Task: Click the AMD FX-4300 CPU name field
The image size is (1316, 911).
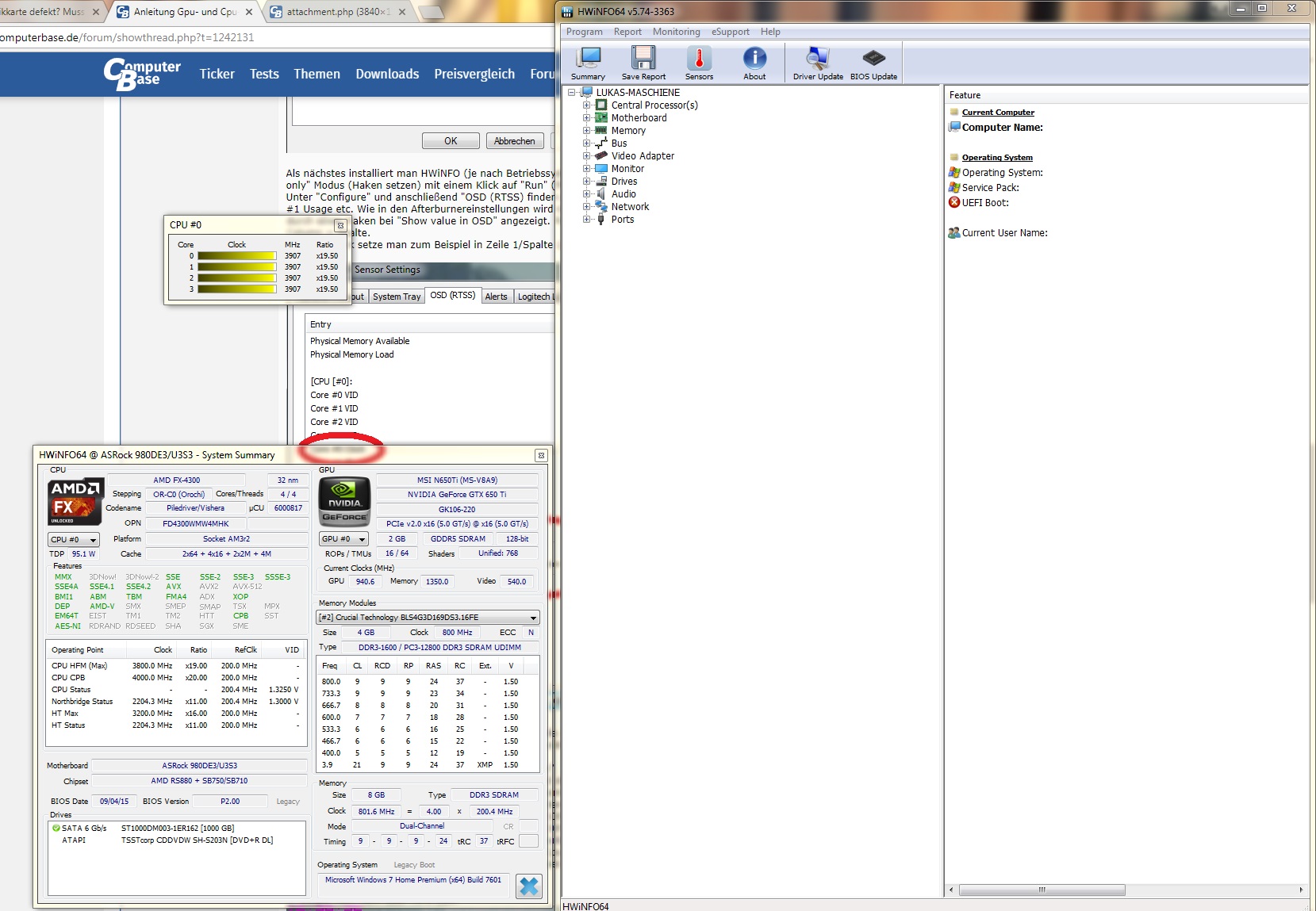Action: [176, 480]
